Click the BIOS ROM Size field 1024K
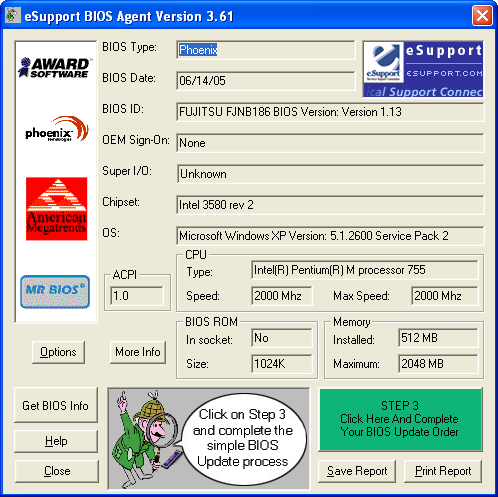The image size is (498, 497). [x=282, y=364]
